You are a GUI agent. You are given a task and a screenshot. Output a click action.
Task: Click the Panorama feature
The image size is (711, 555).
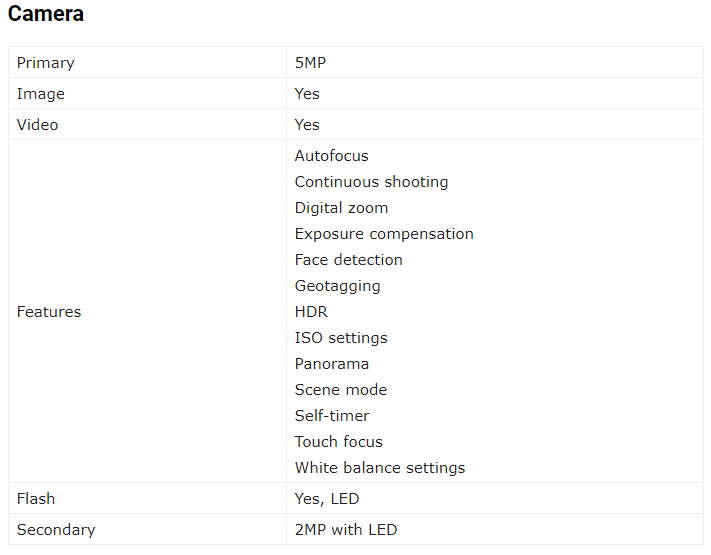[332, 364]
